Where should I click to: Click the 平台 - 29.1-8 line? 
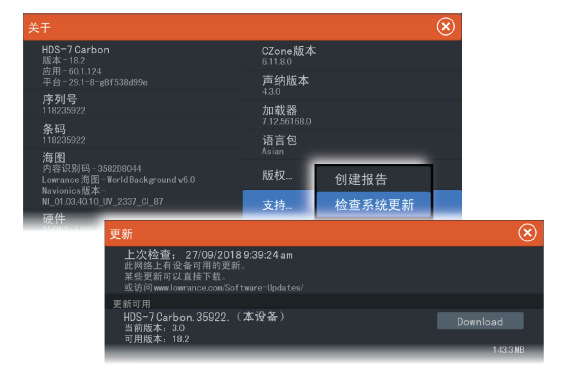pyautogui.click(x=95, y=82)
